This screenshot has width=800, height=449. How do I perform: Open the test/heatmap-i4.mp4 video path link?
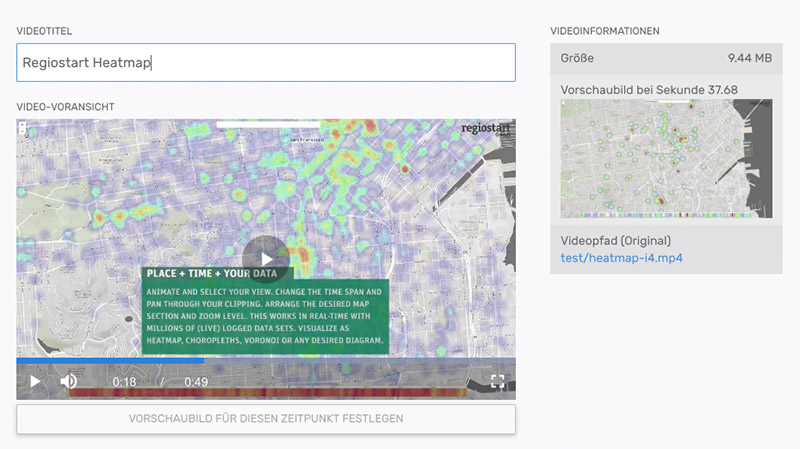(x=621, y=258)
